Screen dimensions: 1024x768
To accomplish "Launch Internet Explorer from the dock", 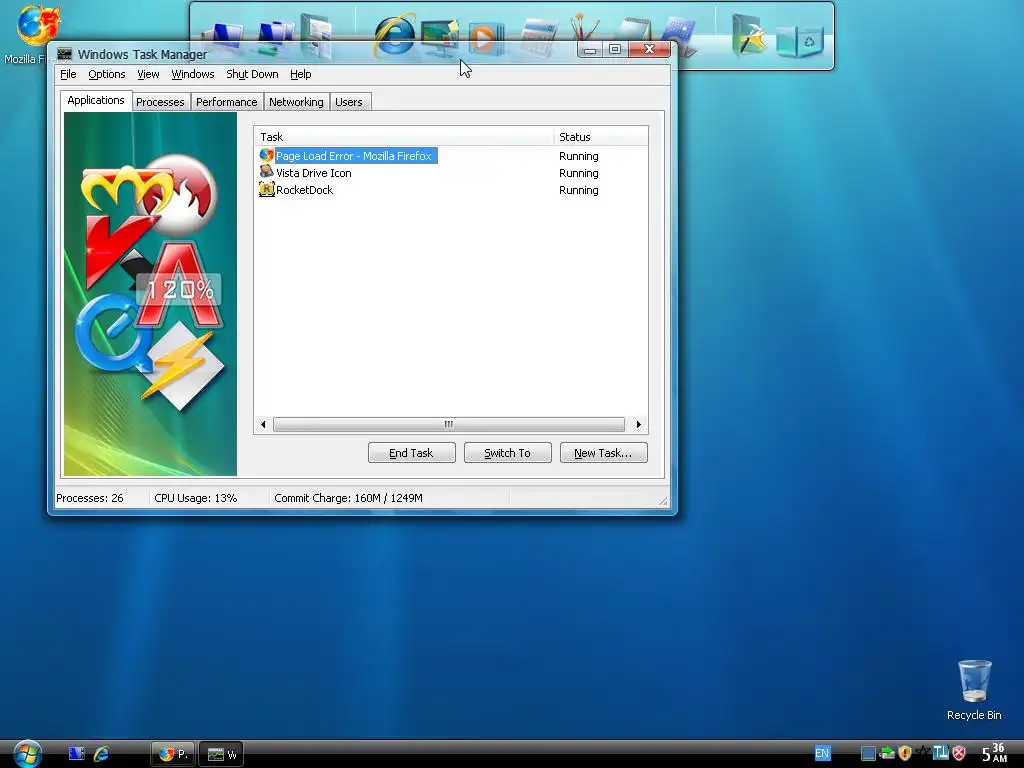I will point(394,35).
